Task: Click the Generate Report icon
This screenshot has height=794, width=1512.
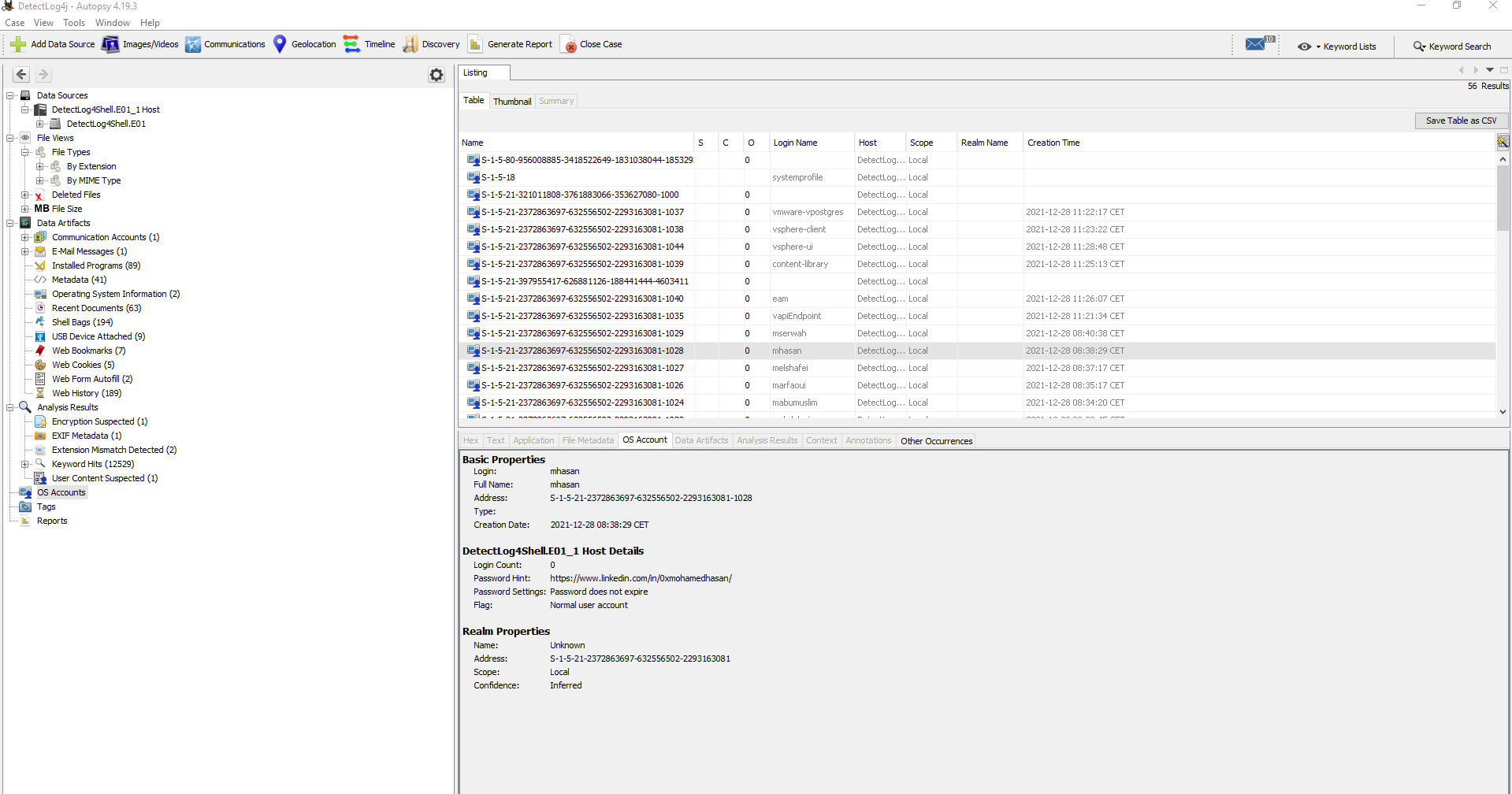Action: (x=475, y=44)
